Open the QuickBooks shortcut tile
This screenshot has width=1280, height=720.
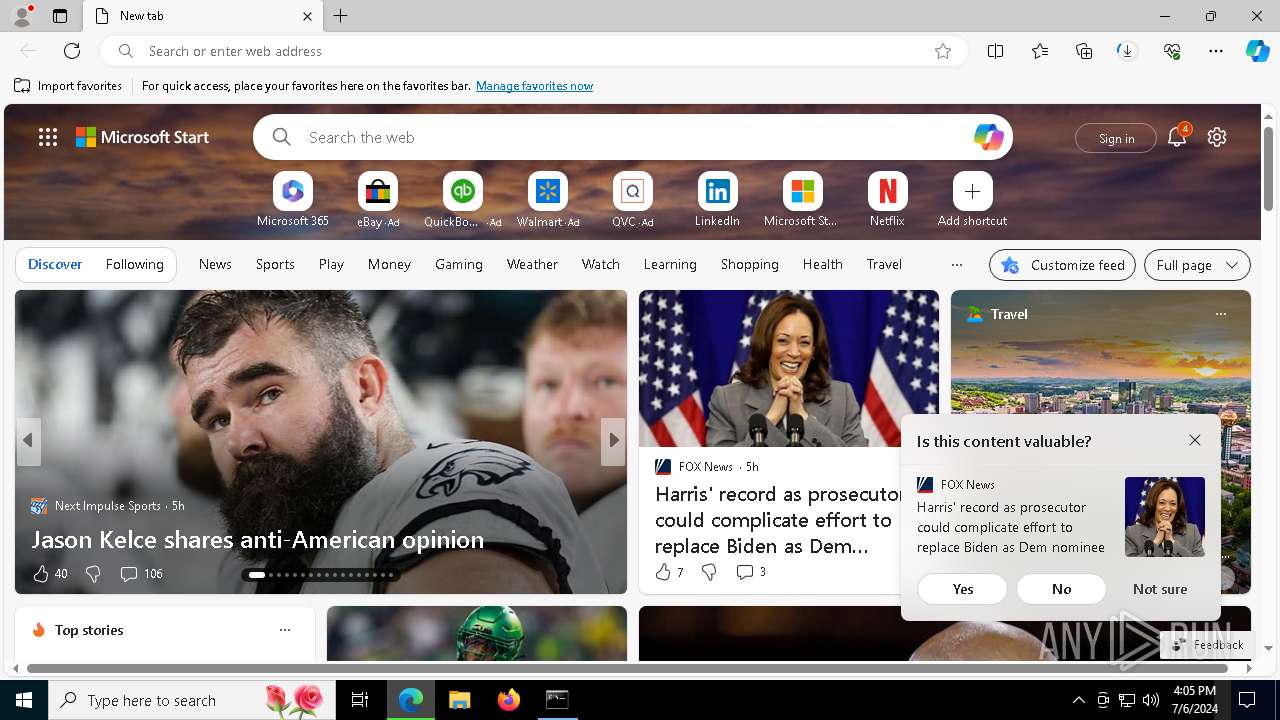(x=462, y=200)
